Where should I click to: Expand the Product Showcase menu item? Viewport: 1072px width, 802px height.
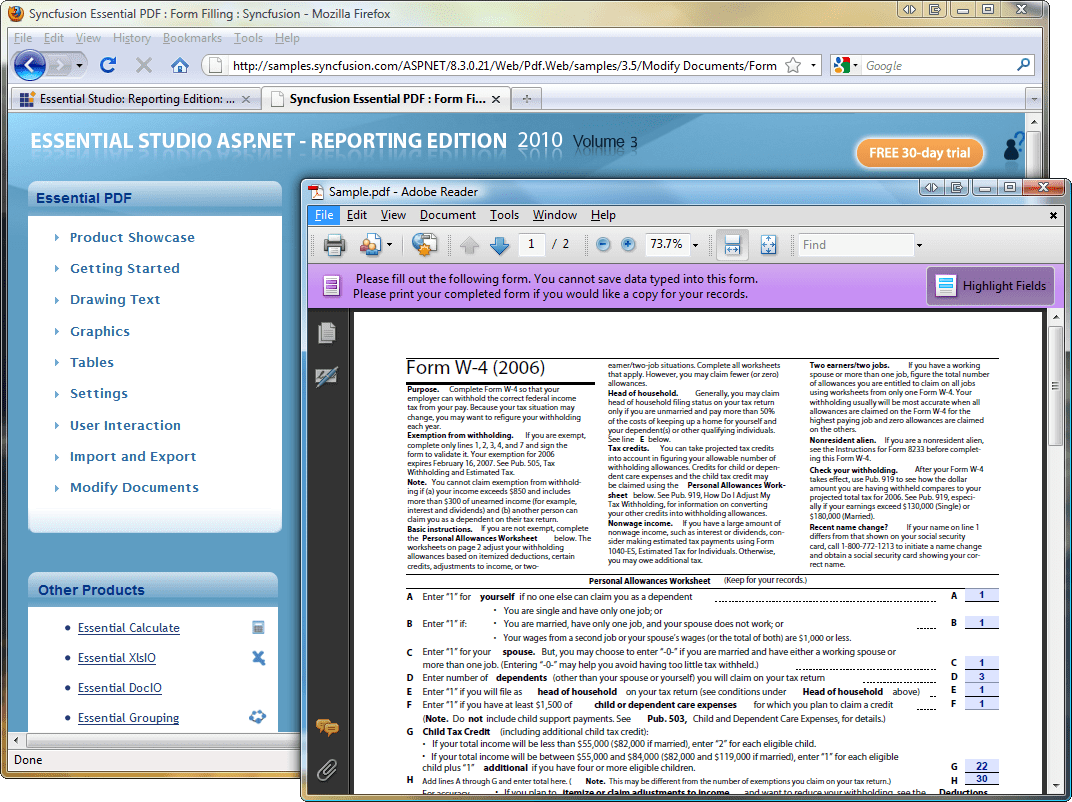[x=132, y=237]
